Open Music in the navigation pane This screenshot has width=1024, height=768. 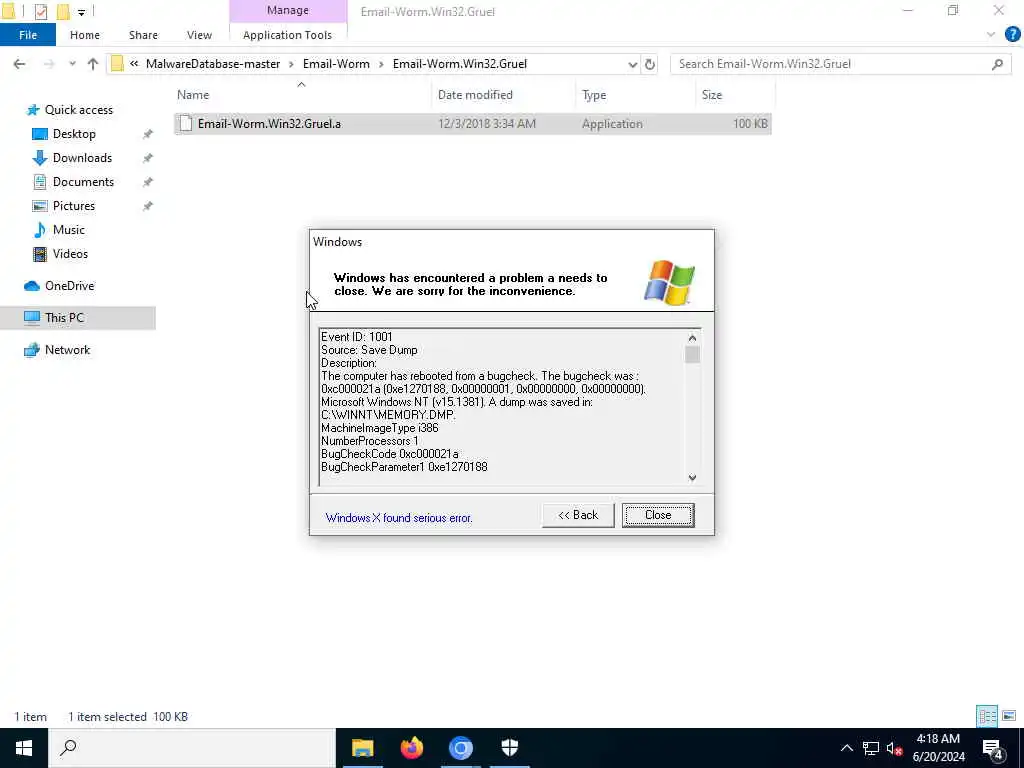click(69, 230)
